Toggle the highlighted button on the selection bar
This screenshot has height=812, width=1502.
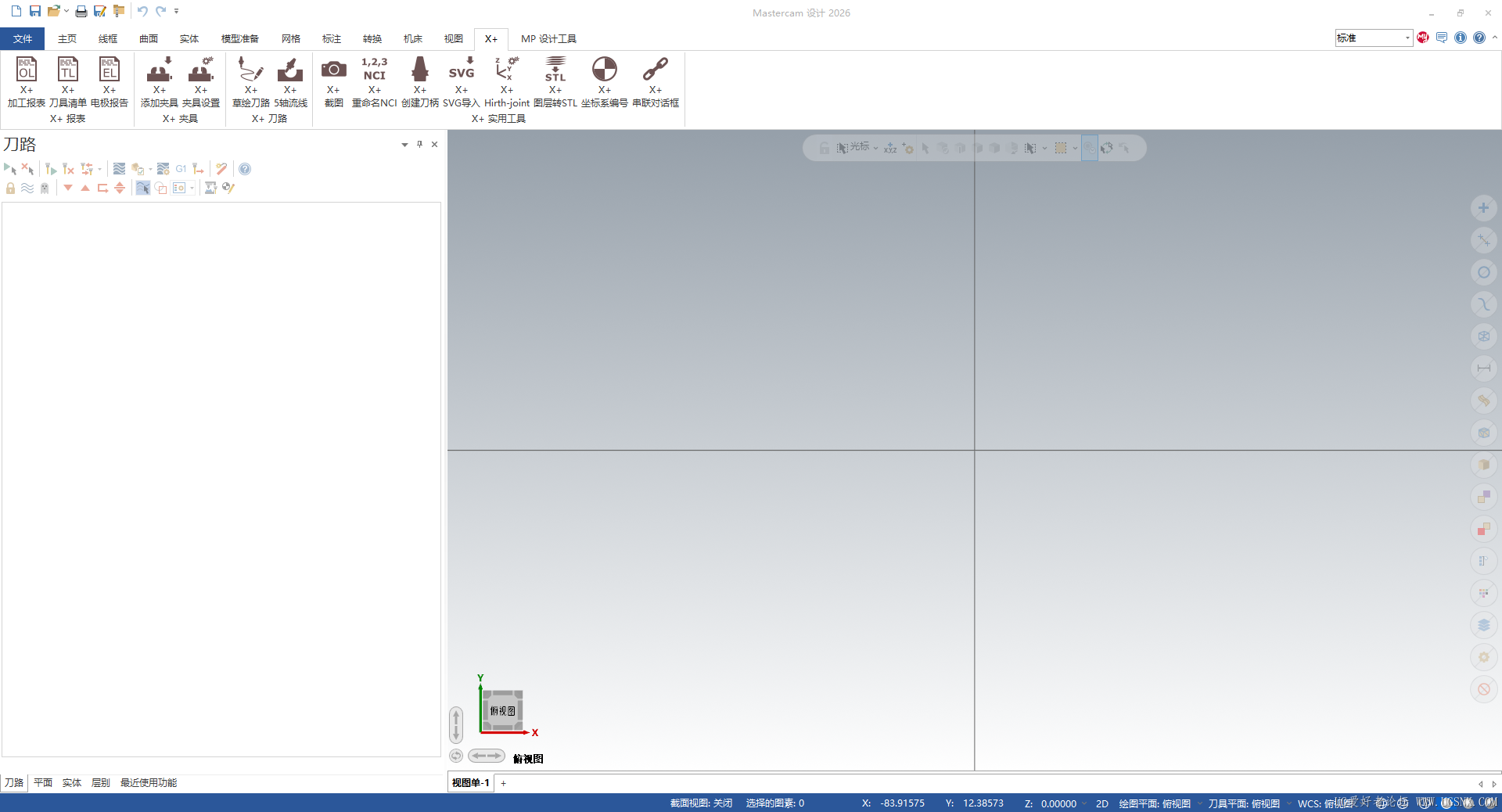1090,148
